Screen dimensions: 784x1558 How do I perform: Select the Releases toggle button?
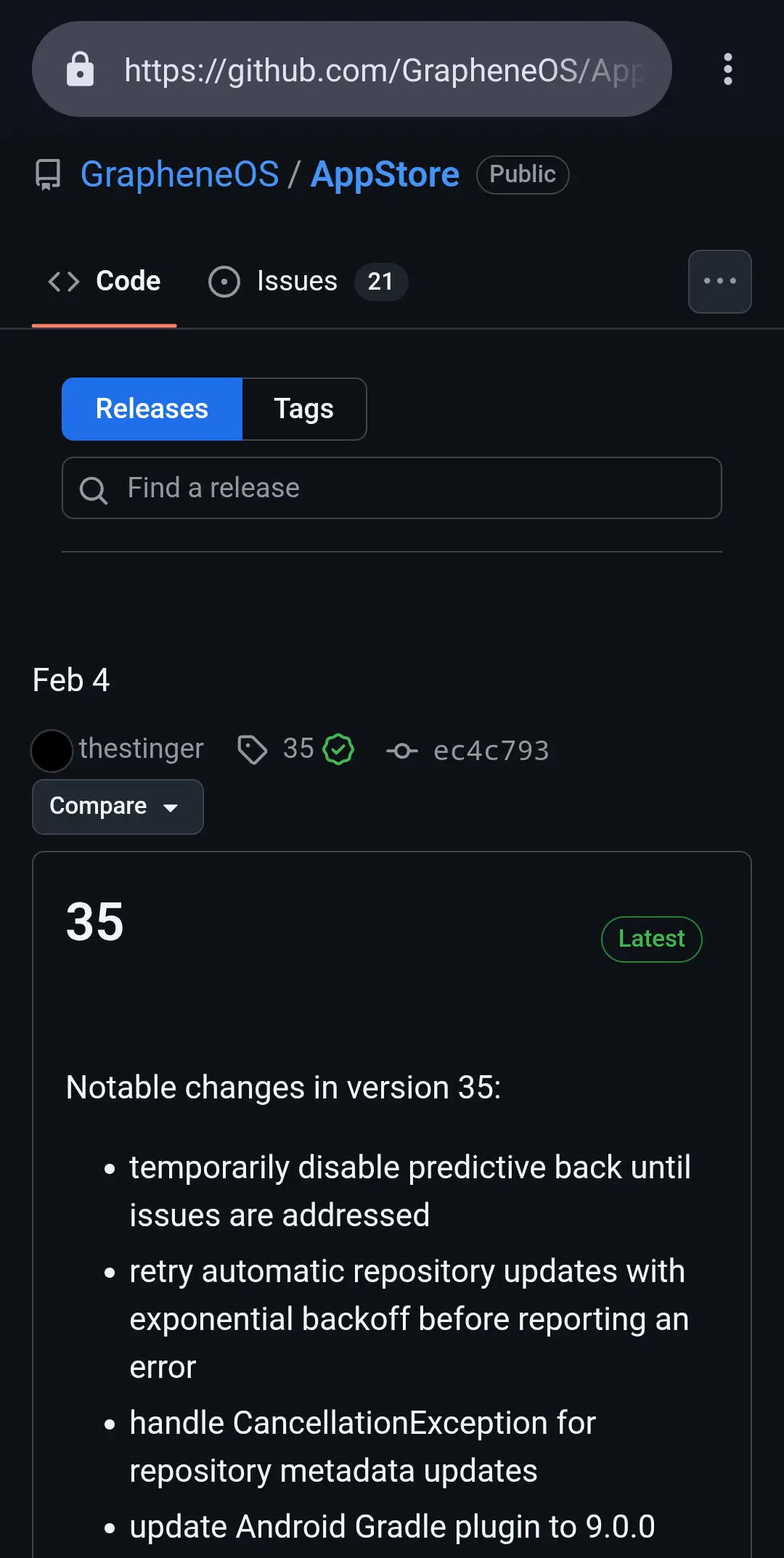(x=152, y=409)
